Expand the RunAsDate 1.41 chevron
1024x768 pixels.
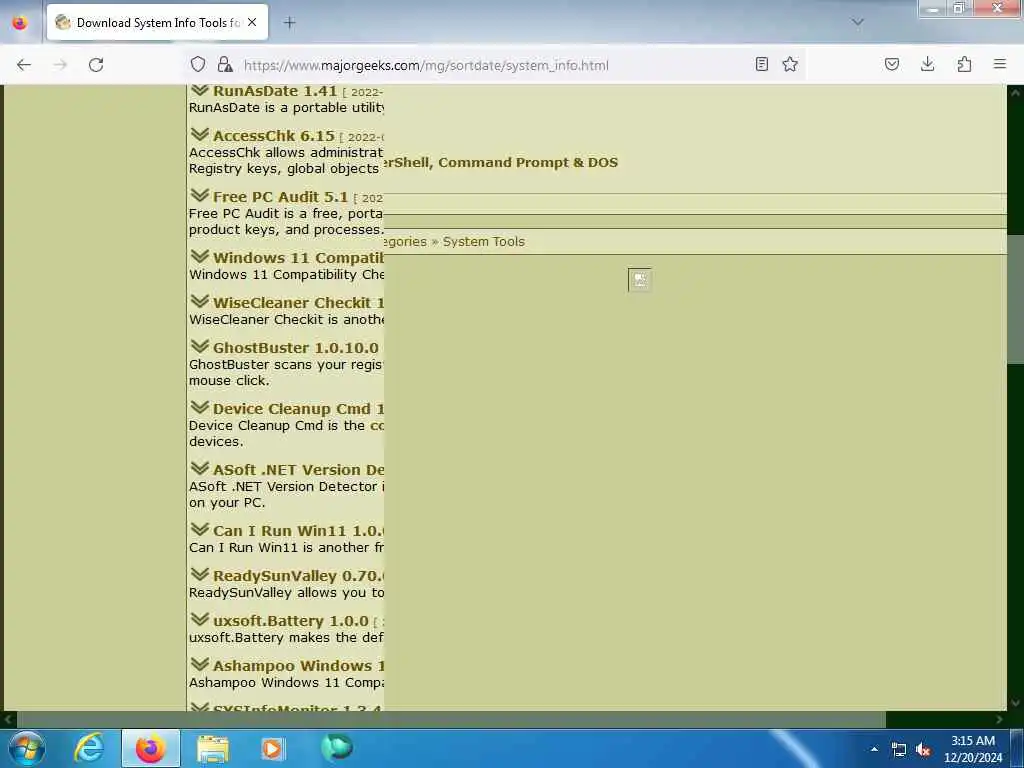[x=200, y=90]
